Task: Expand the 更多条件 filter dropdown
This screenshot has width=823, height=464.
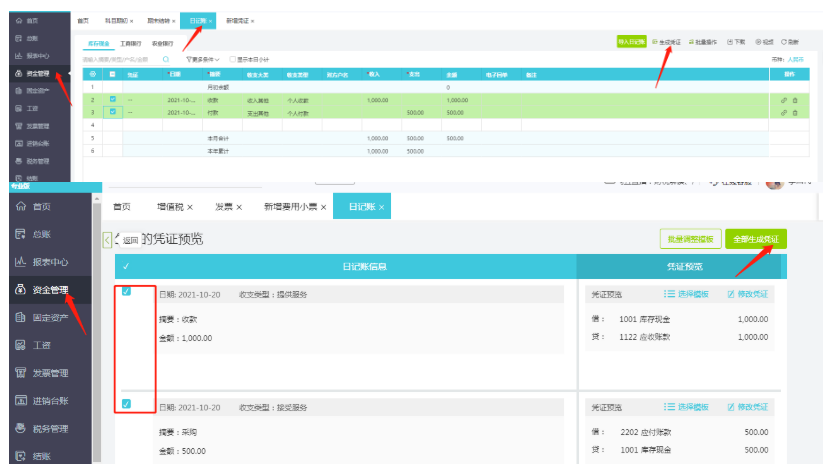Action: pos(204,60)
